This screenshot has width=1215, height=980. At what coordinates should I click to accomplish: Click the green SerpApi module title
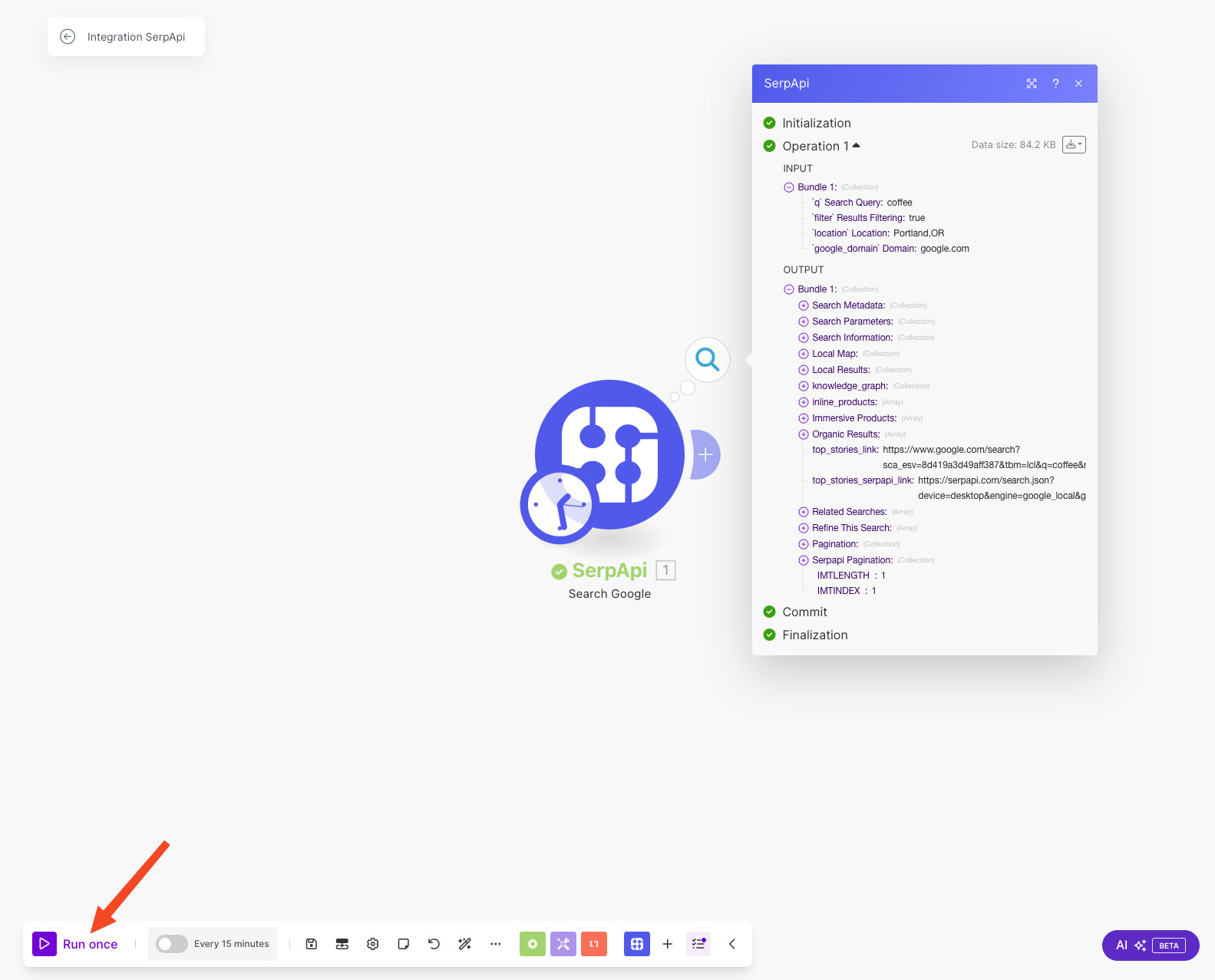609,570
